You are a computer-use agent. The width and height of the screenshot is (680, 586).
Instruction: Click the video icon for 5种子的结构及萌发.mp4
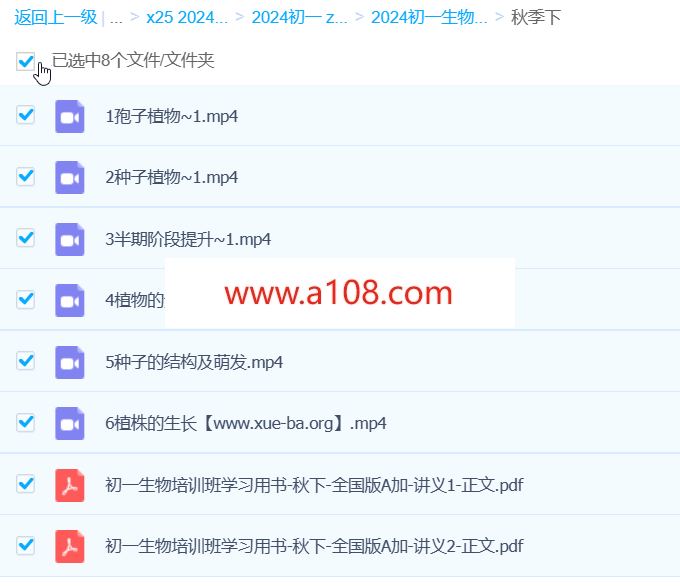70,362
